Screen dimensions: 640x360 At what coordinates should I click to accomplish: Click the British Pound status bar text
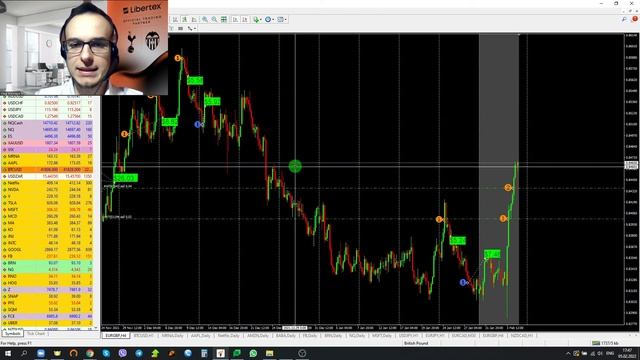(x=416, y=343)
